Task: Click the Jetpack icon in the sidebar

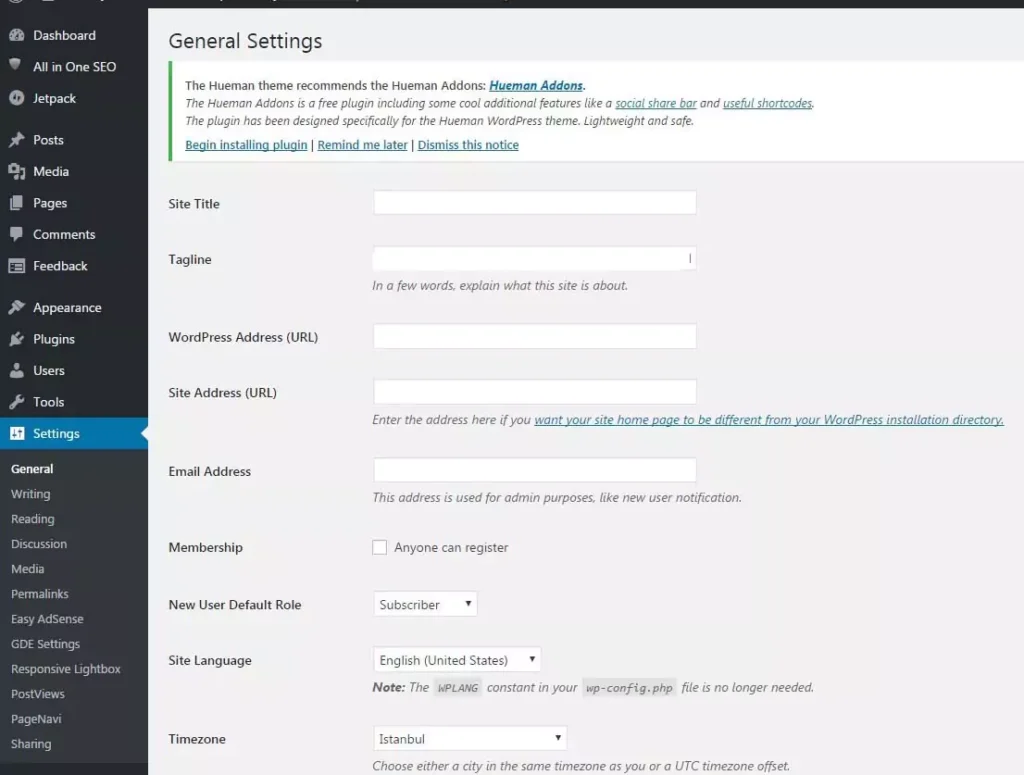Action: 16,98
